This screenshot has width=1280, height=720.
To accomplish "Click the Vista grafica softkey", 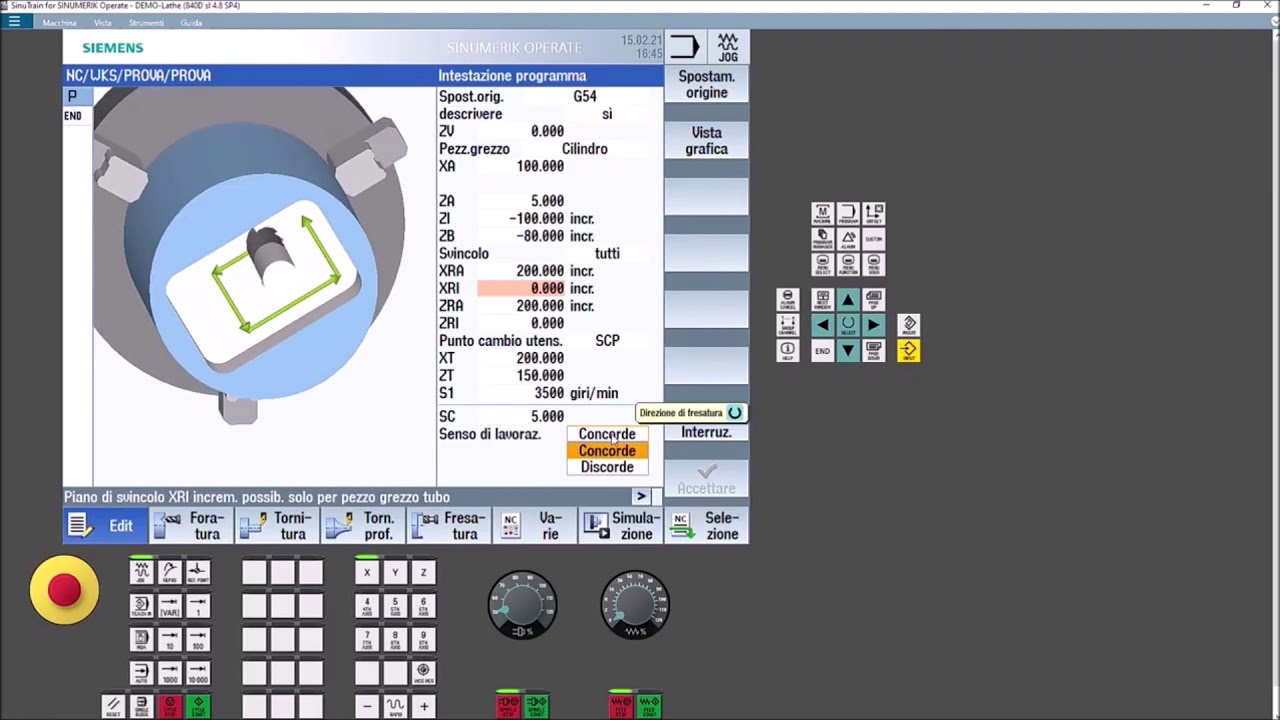I will [706, 141].
